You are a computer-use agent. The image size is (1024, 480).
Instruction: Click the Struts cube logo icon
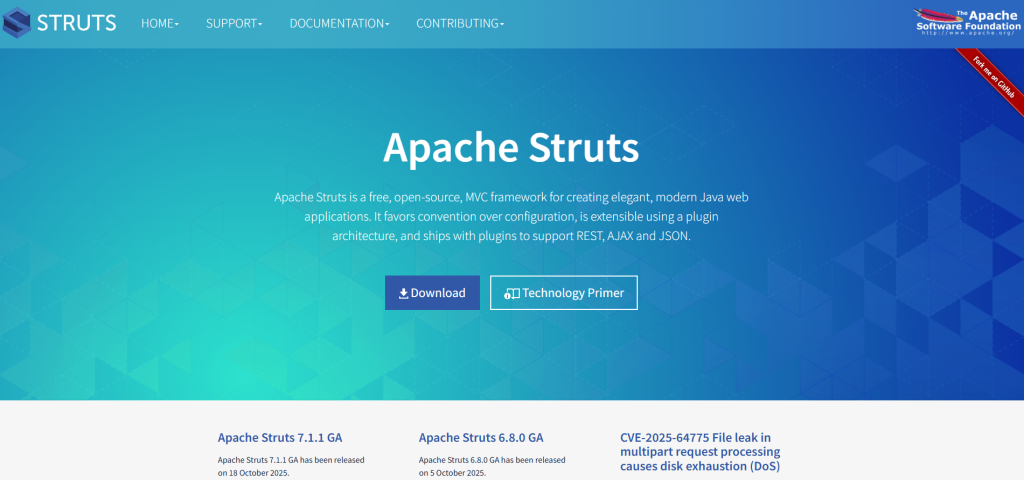click(17, 22)
